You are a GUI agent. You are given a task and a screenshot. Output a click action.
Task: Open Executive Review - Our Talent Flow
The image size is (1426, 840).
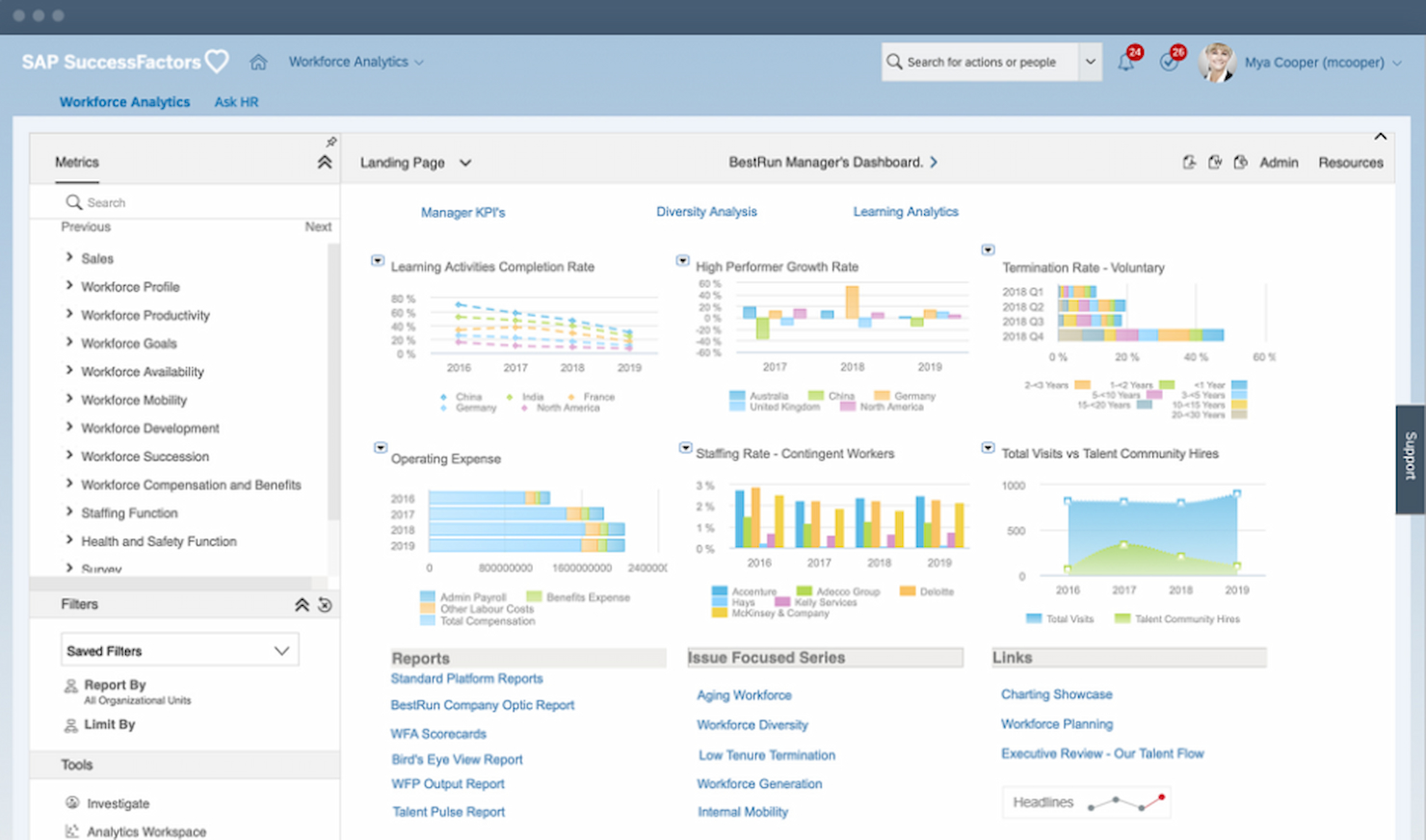(x=1102, y=753)
